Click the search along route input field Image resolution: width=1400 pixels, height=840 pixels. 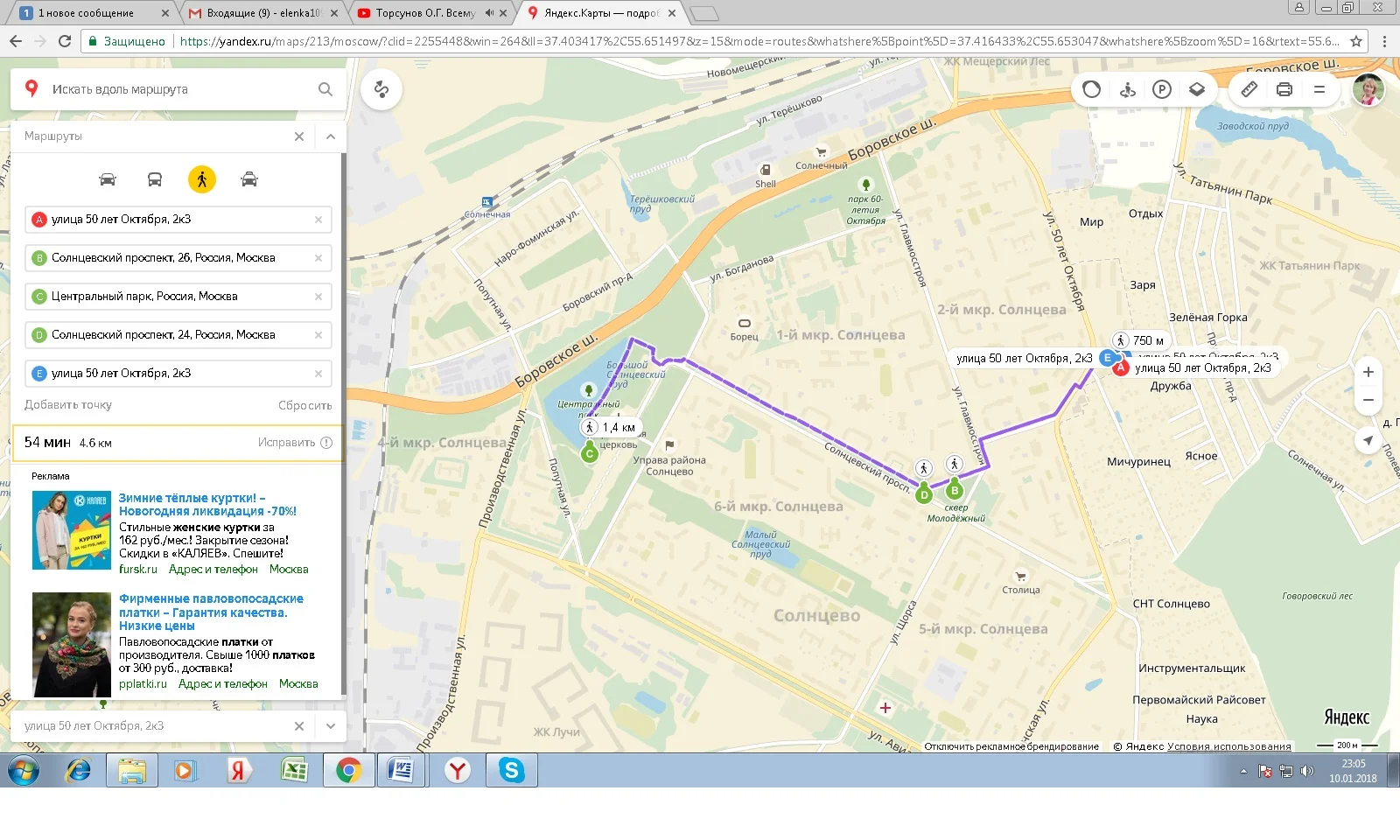(179, 89)
